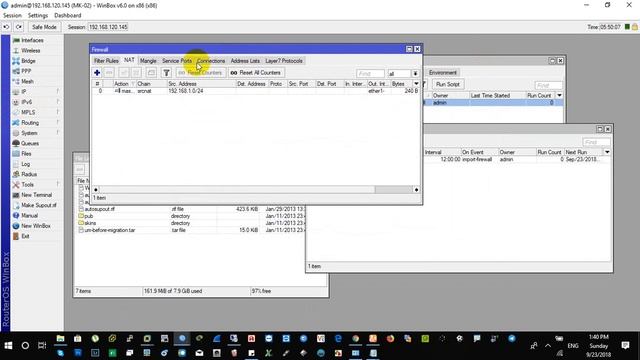Click the enable rule checkmark icon

tap(124, 73)
